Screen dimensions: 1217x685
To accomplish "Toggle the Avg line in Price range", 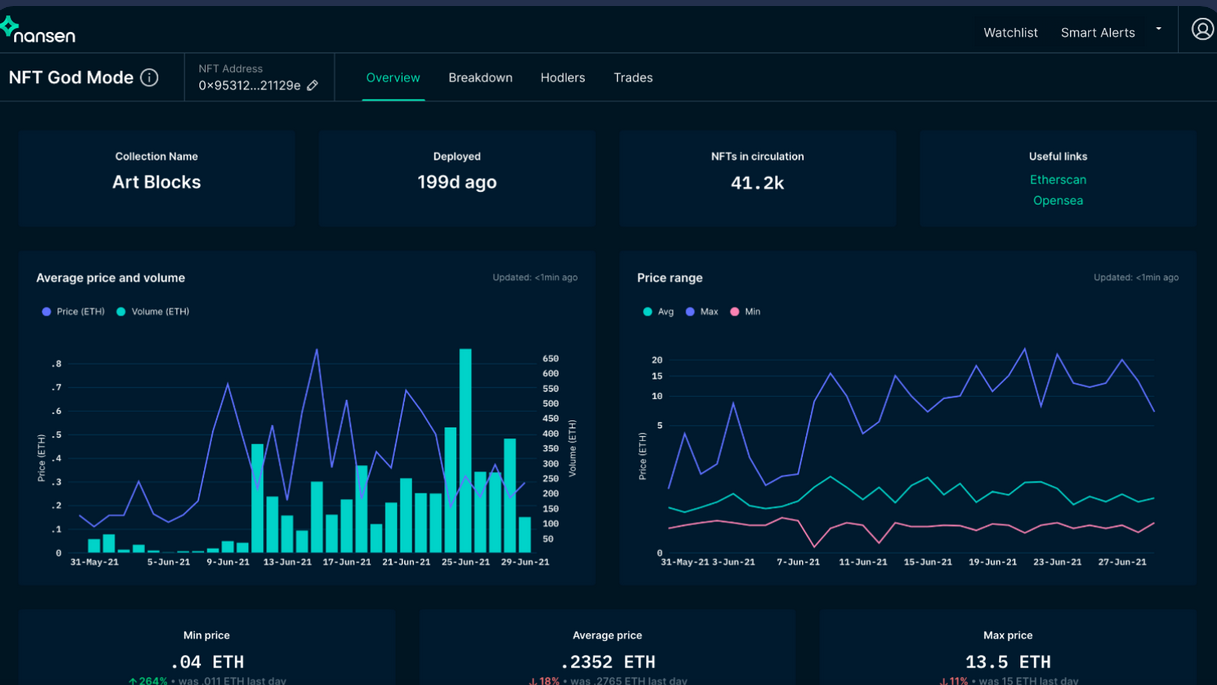I will [x=658, y=312].
